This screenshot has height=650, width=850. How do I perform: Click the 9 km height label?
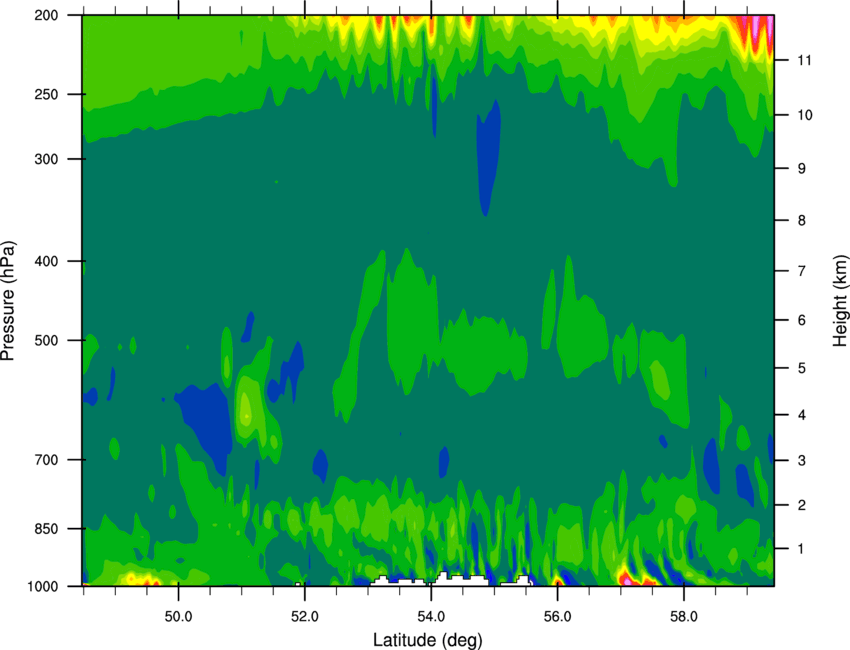point(801,169)
